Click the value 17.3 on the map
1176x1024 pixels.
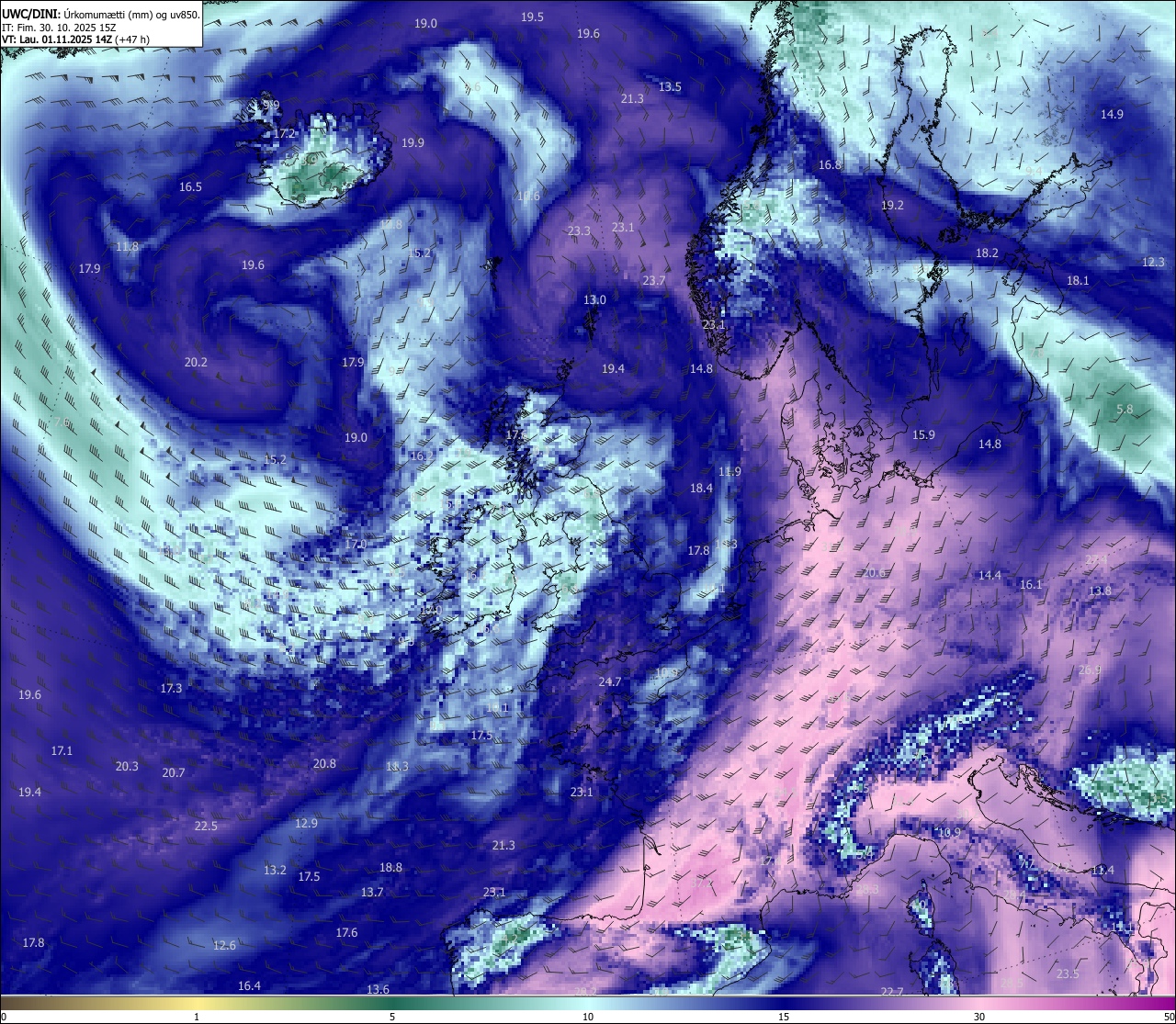(x=171, y=688)
